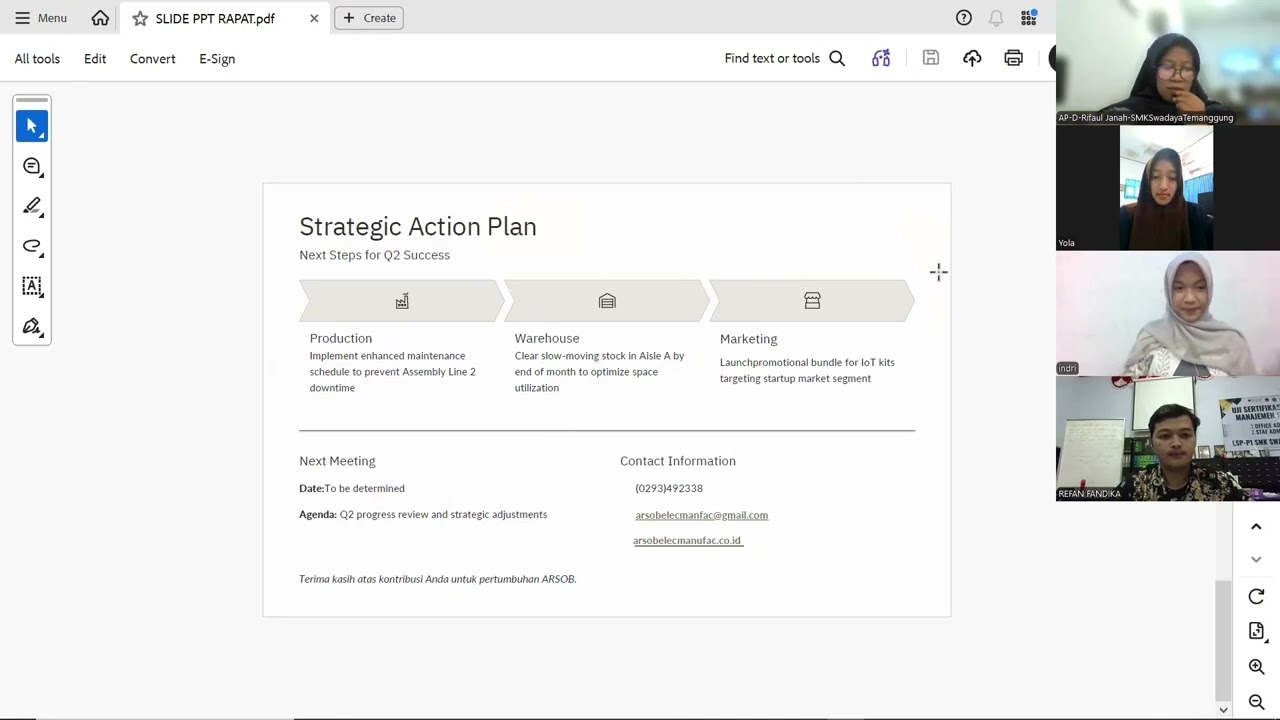Screen dimensions: 1280x720
Task: Choose the Highlight pen tool
Action: pos(32,206)
